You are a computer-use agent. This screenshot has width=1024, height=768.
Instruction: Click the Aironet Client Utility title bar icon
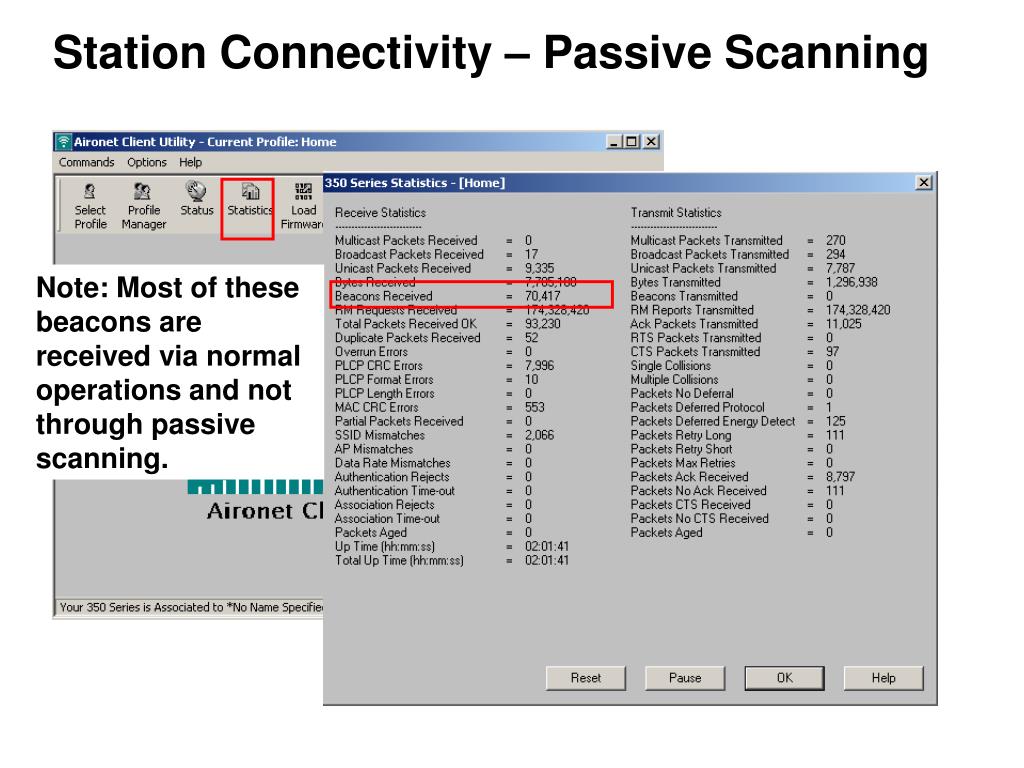(x=63, y=142)
